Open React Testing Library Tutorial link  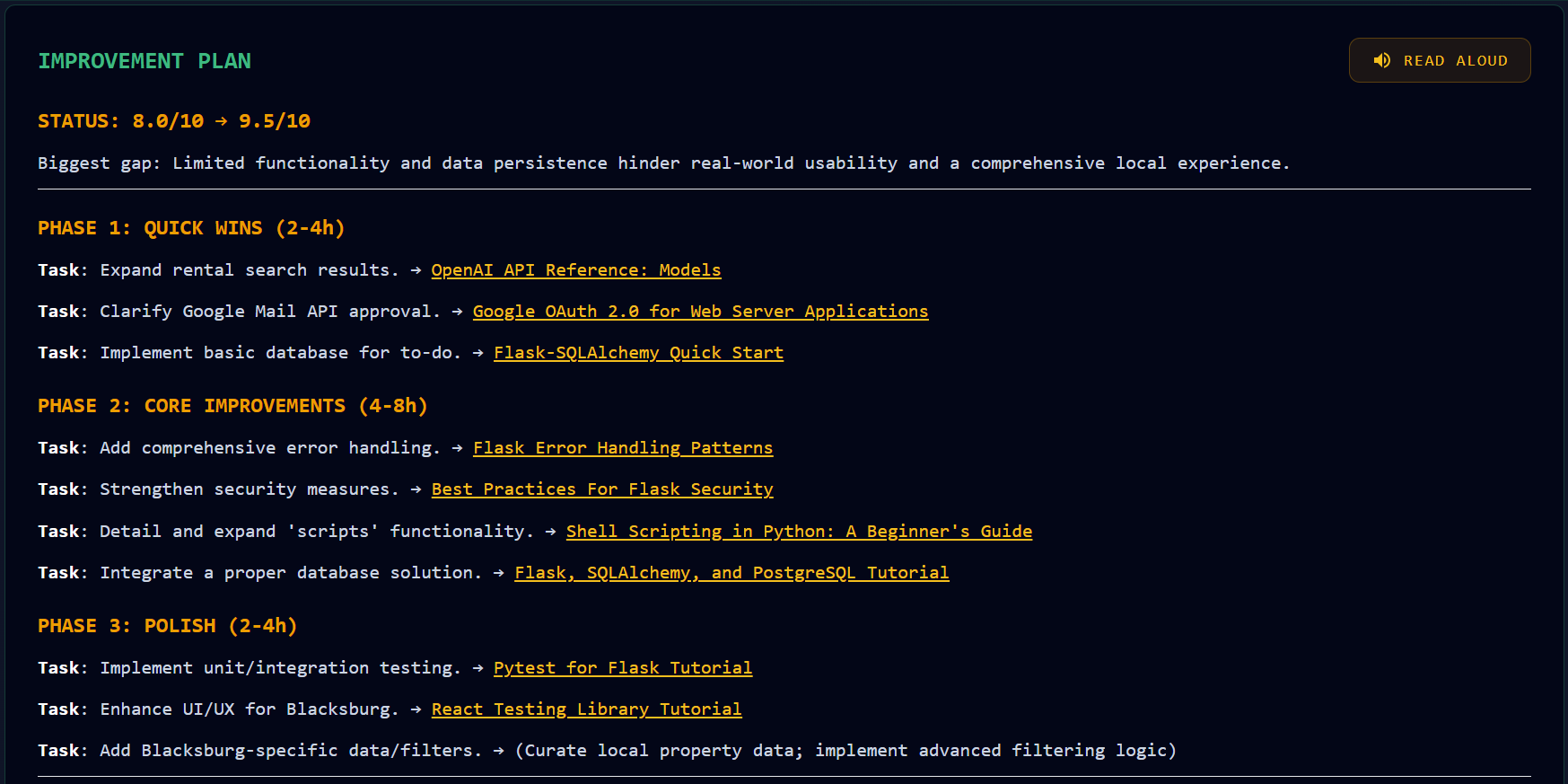click(x=586, y=709)
